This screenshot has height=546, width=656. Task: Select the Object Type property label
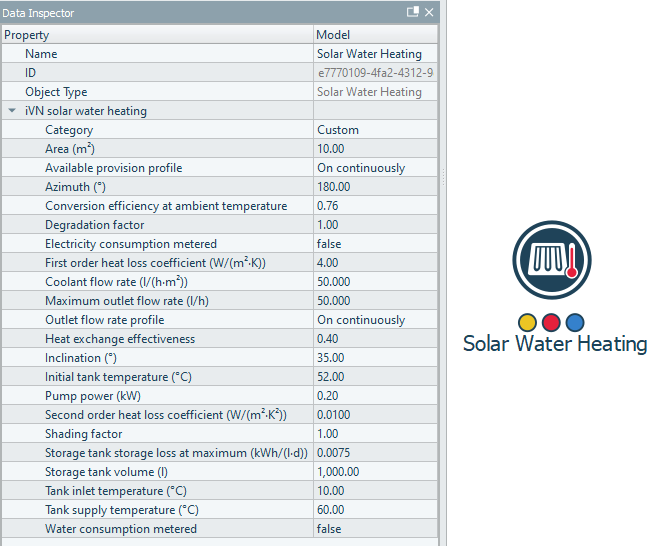[x=56, y=92]
